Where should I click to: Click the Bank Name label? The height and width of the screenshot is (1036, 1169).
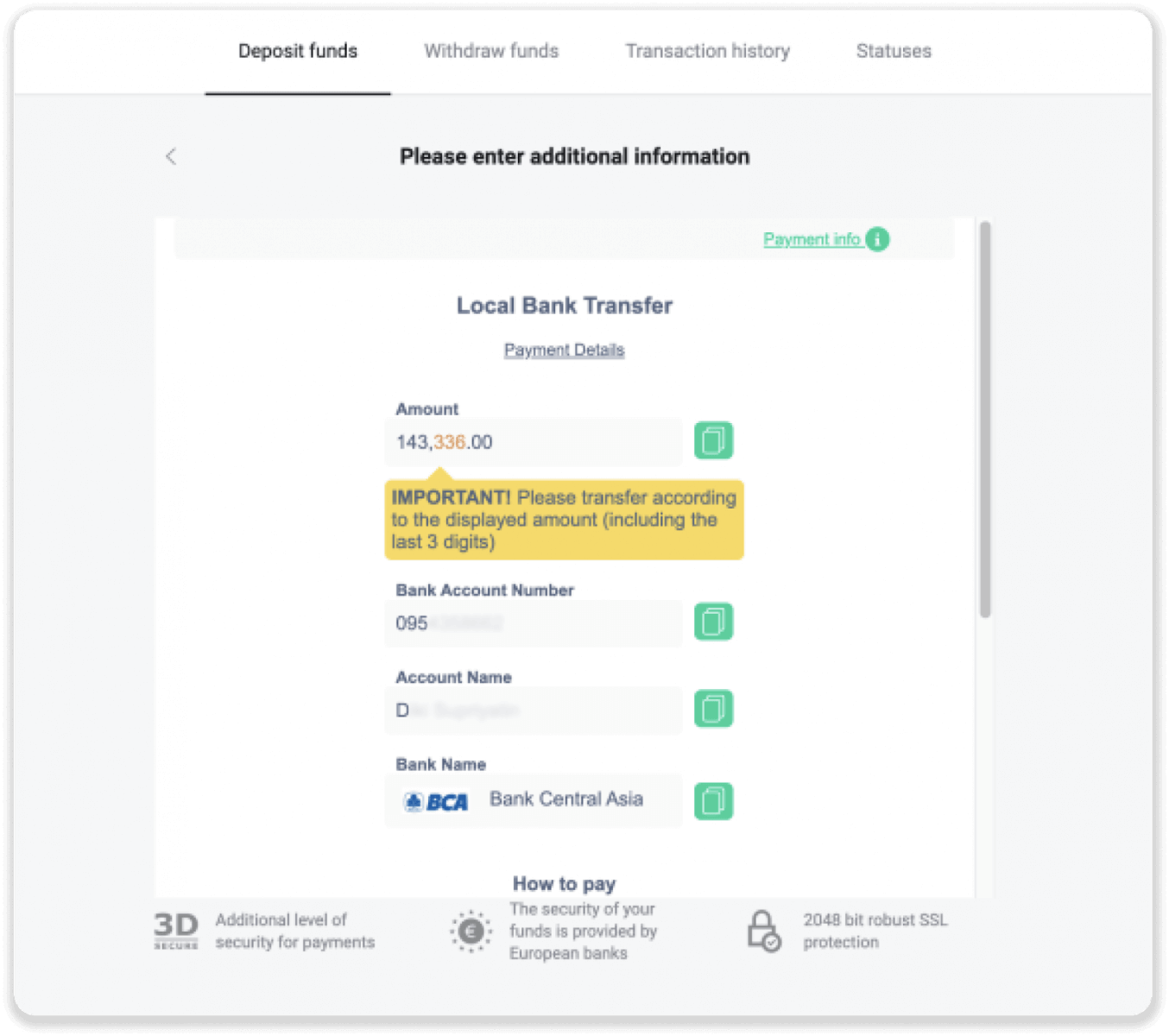440,764
